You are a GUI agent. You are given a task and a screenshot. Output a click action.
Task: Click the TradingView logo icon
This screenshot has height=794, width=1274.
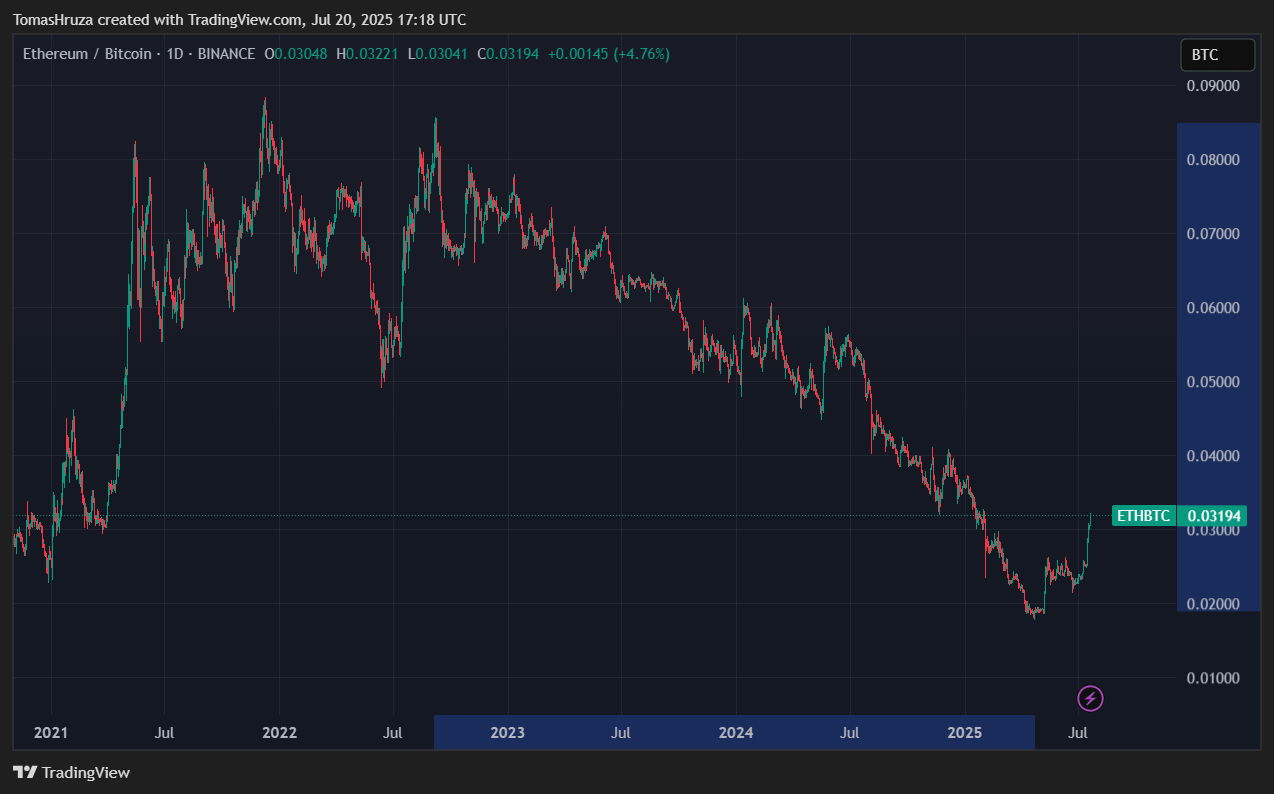[x=25, y=773]
